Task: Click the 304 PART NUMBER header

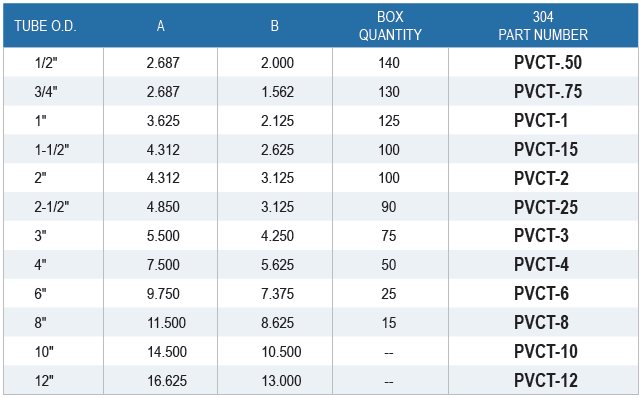Action: coord(543,26)
